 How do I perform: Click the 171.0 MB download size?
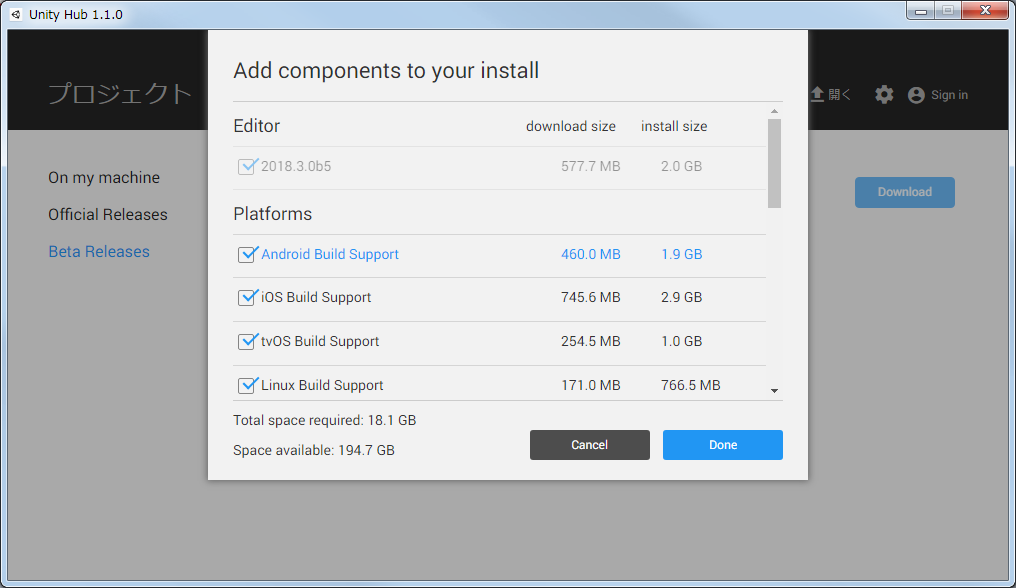point(591,385)
